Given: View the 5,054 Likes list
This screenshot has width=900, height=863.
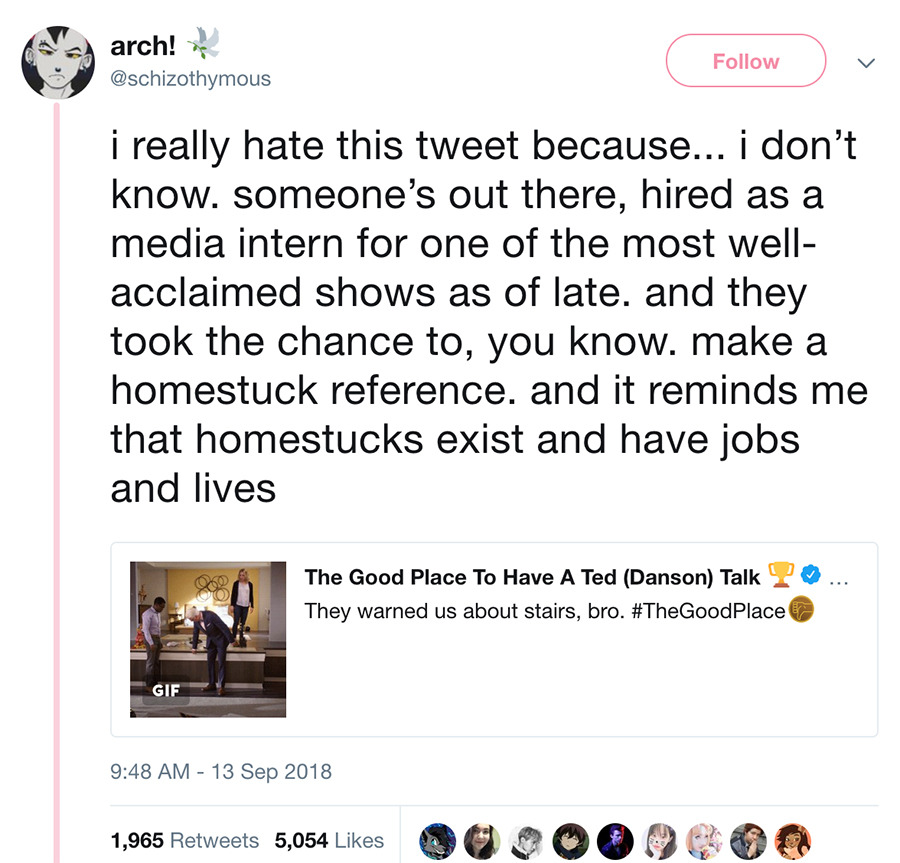Looking at the screenshot, I should pyautogui.click(x=329, y=840).
